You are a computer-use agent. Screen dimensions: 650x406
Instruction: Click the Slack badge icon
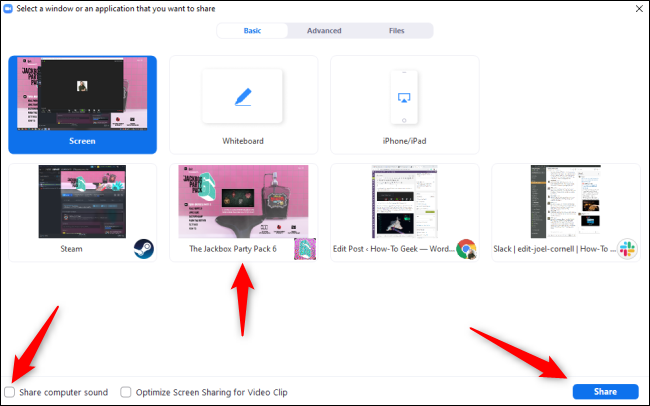pos(627,249)
